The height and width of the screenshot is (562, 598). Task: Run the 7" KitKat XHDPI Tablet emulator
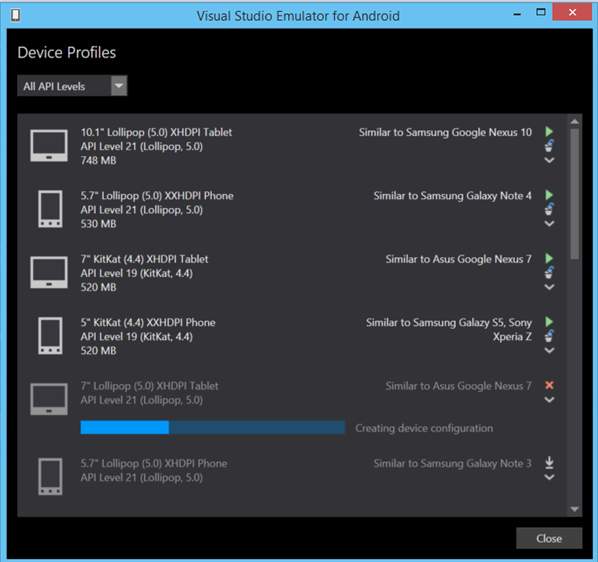(549, 258)
